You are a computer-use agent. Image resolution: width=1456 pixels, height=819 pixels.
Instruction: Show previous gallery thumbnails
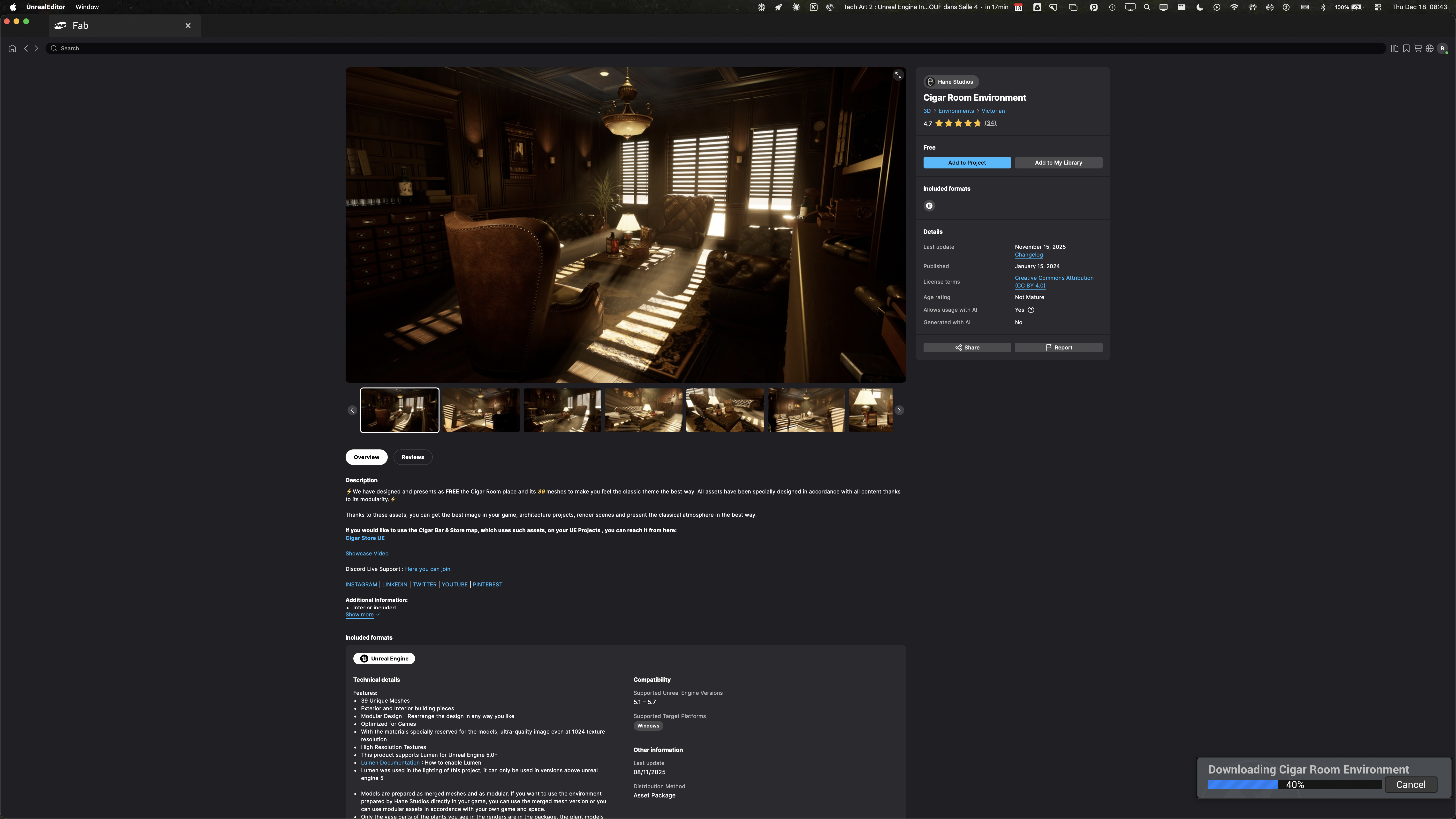click(x=352, y=410)
